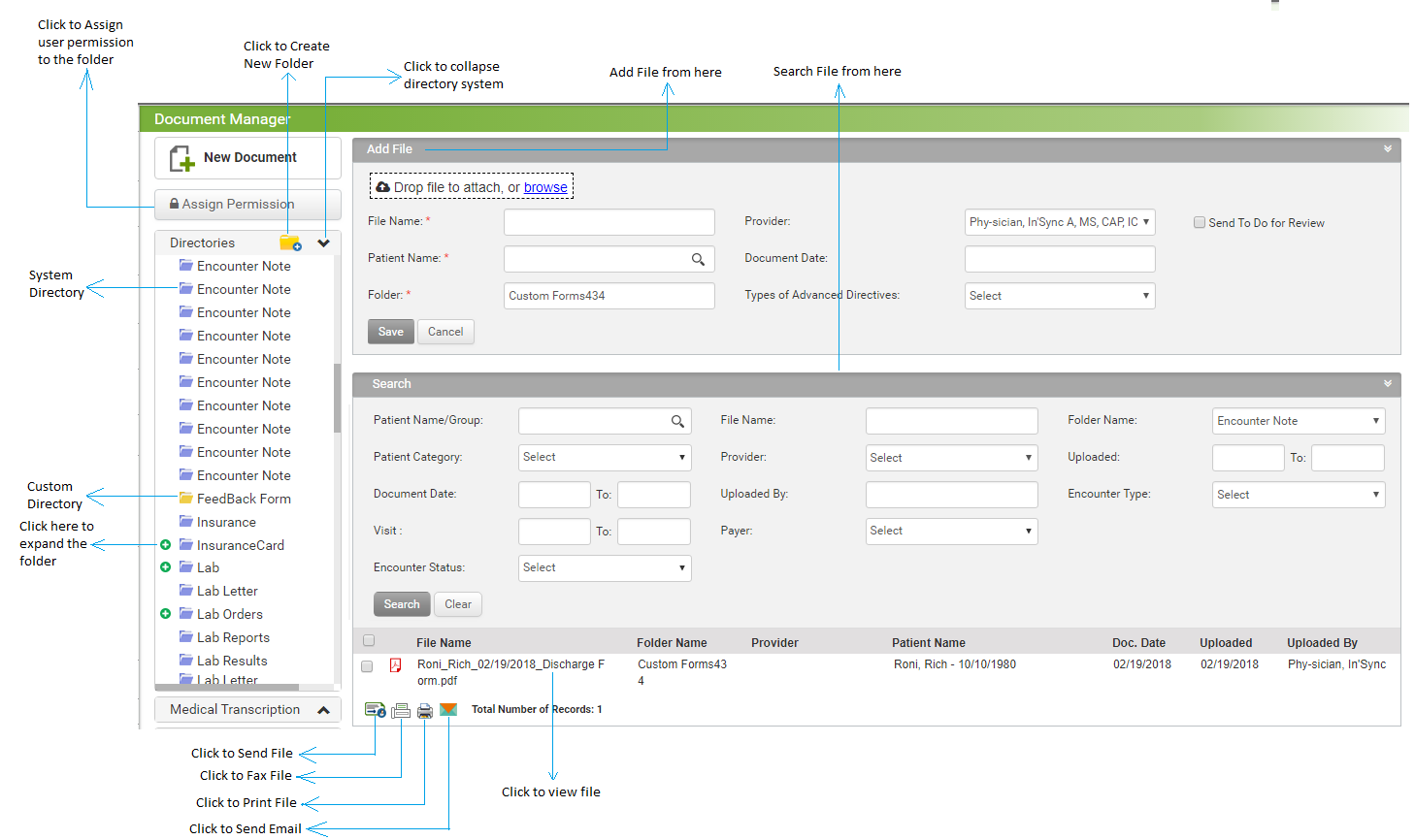
Task: Open the Folder Name dropdown in Search
Action: pyautogui.click(x=1298, y=421)
